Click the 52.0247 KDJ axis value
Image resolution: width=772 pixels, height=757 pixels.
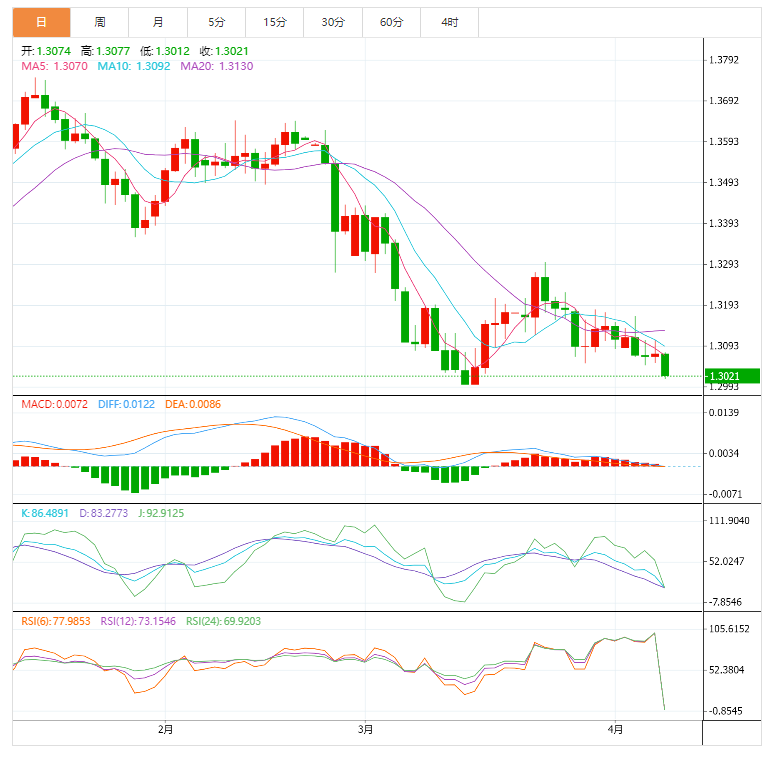(x=727, y=561)
